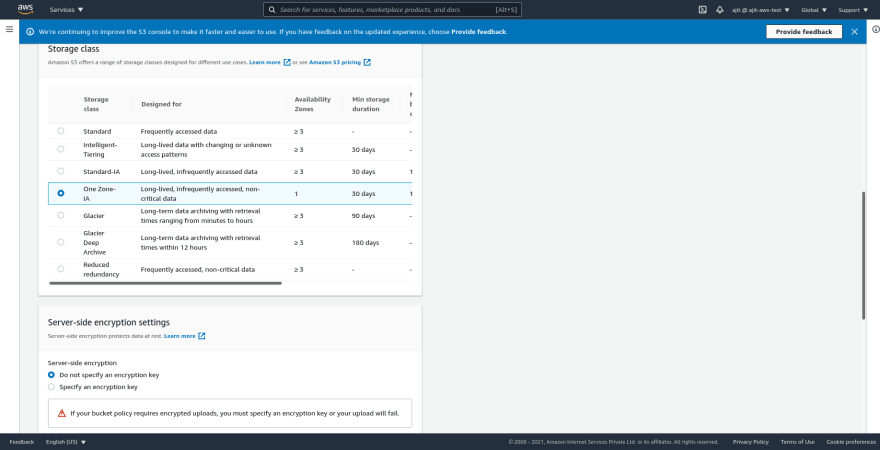Image resolution: width=880 pixels, height=450 pixels.
Task: Open the right-side info panel icon
Action: [x=876, y=29]
